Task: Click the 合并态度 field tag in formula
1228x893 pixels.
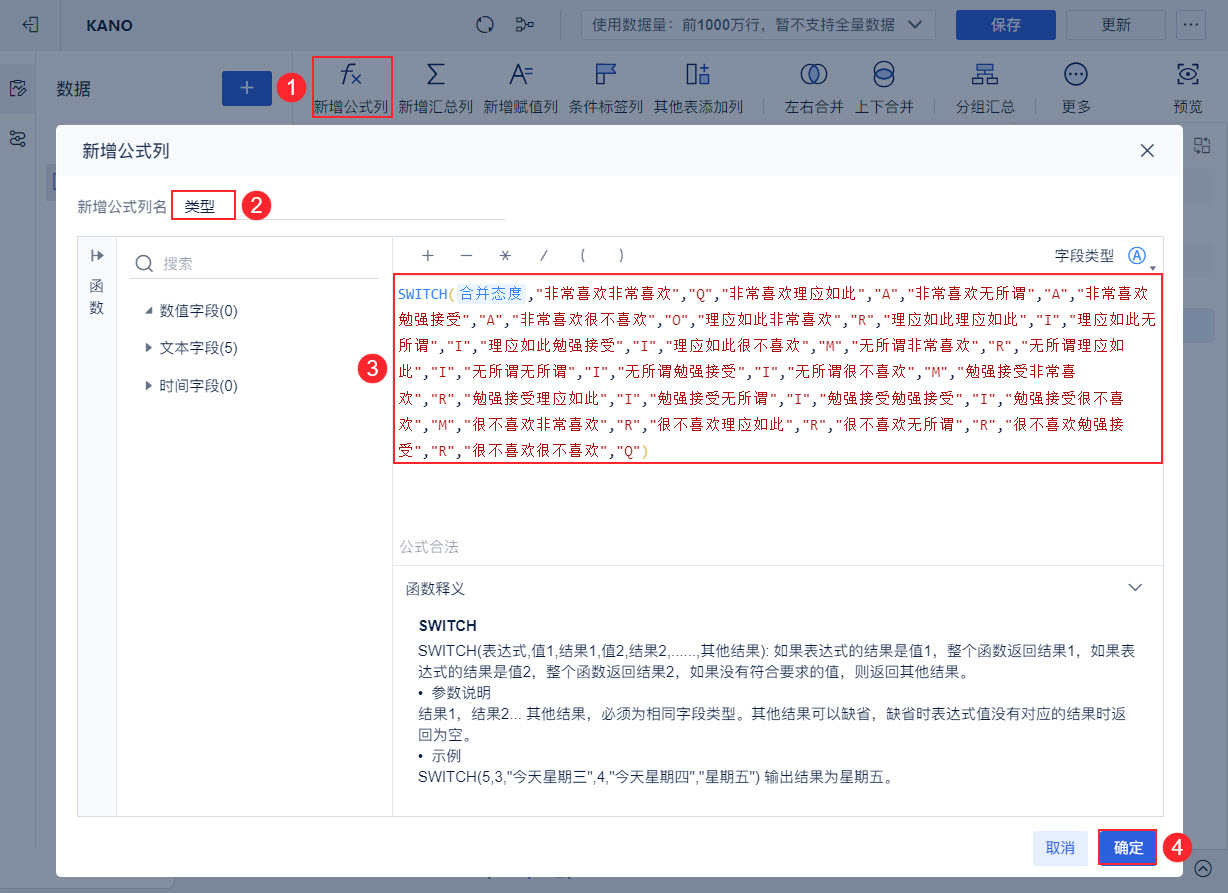Action: click(x=491, y=294)
